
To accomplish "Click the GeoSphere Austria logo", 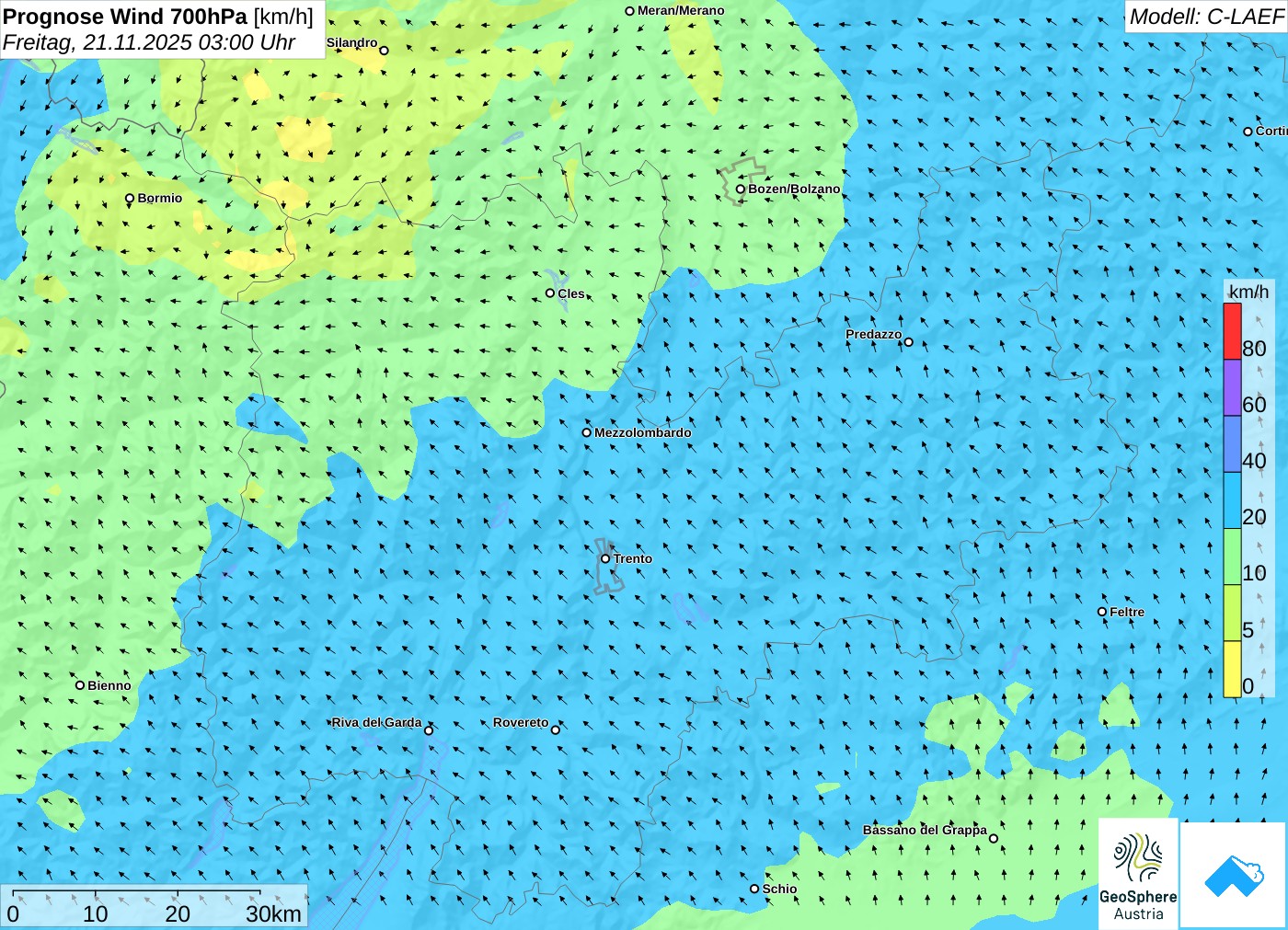I will click(x=1138, y=874).
